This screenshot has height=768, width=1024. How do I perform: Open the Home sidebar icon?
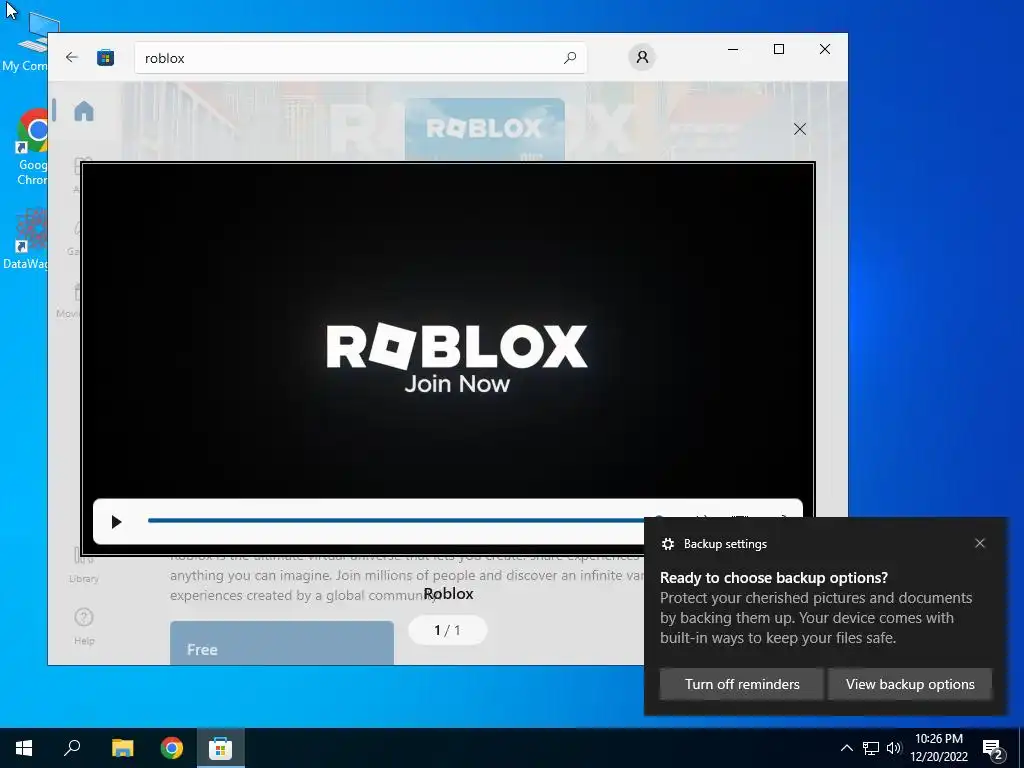tap(84, 111)
